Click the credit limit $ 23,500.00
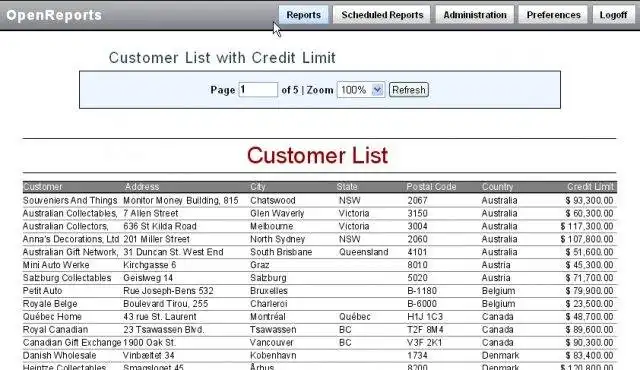This screenshot has height=370, width=640. tap(589, 304)
